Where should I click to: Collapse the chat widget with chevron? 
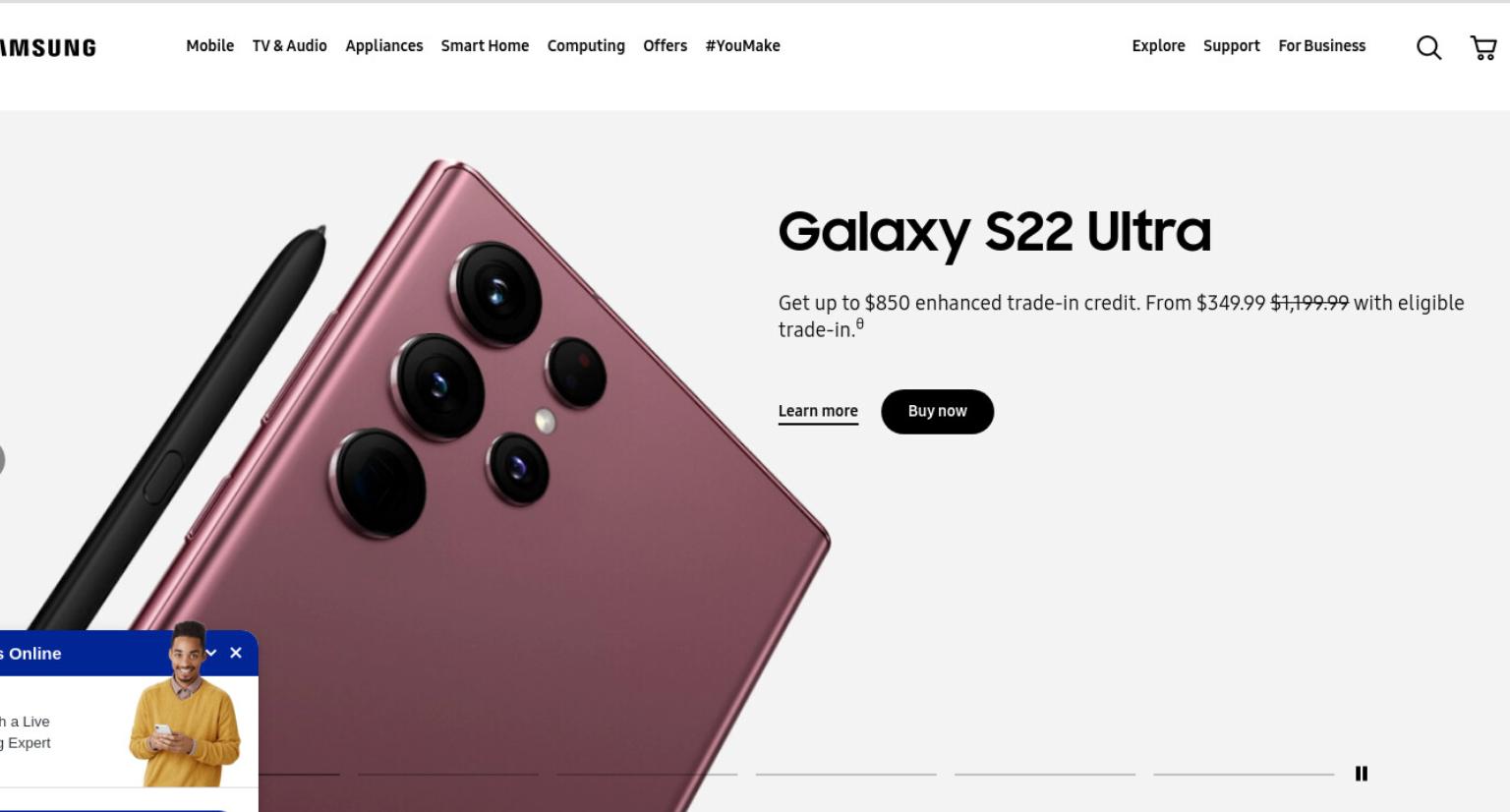pos(210,653)
